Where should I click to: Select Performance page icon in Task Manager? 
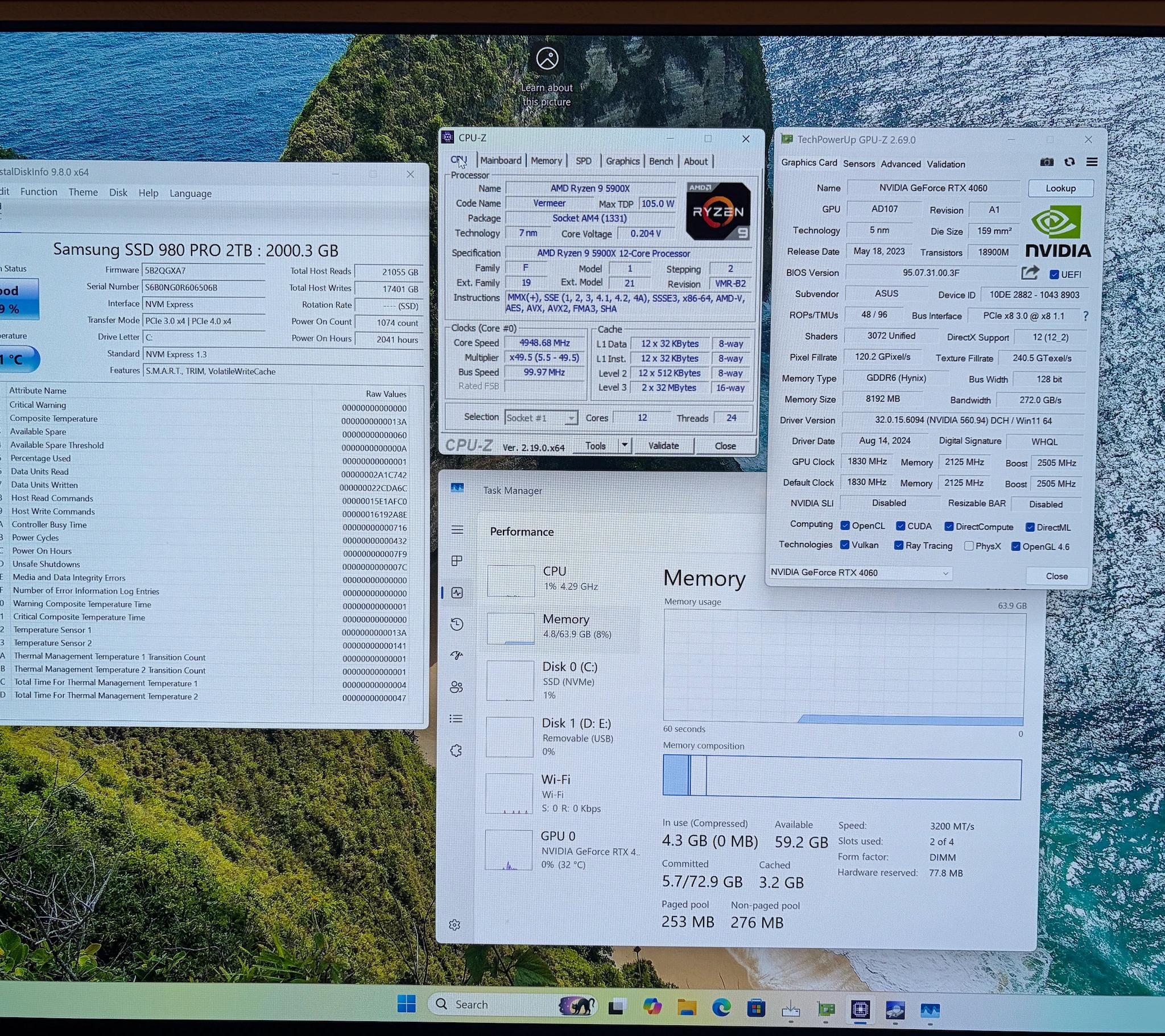[x=457, y=592]
